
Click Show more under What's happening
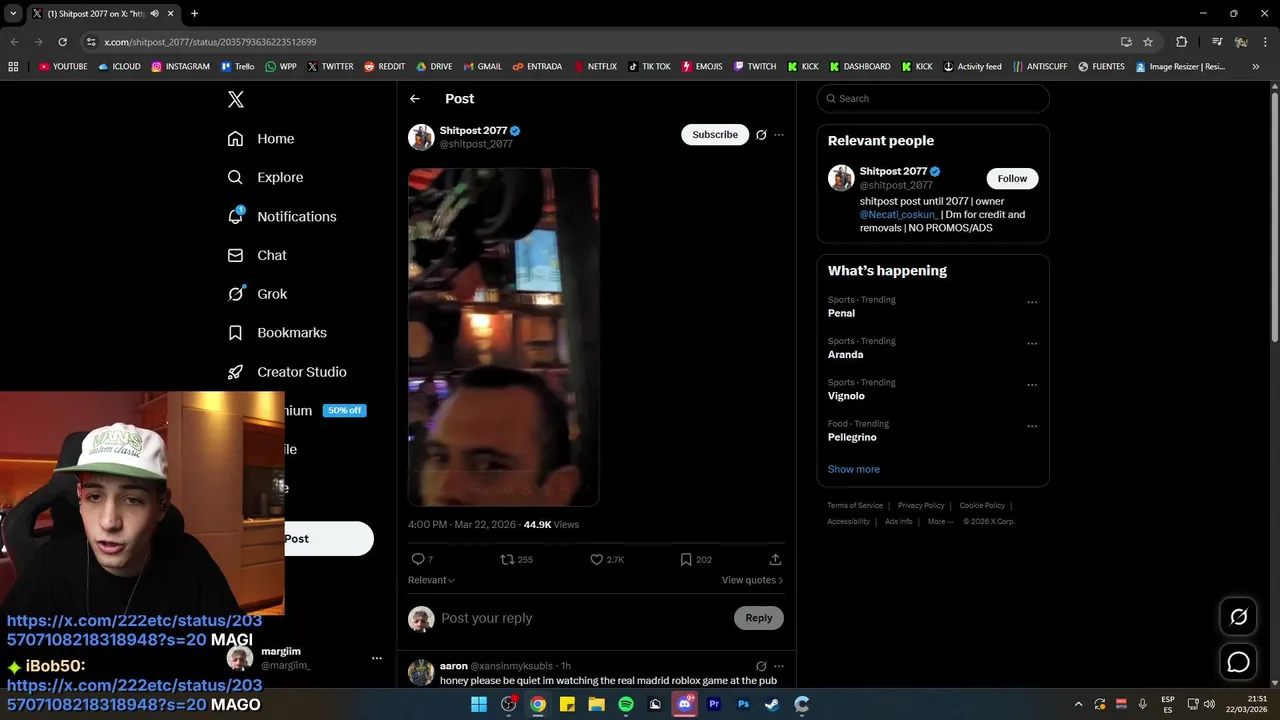tap(853, 469)
